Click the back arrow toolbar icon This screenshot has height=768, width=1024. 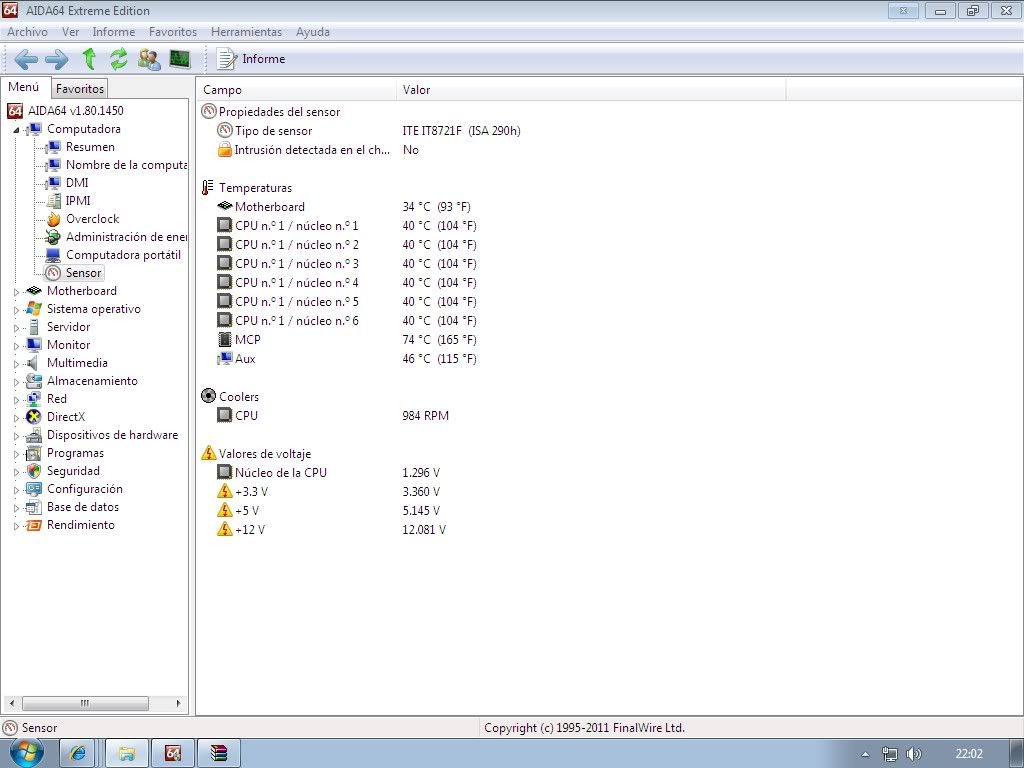coord(26,59)
